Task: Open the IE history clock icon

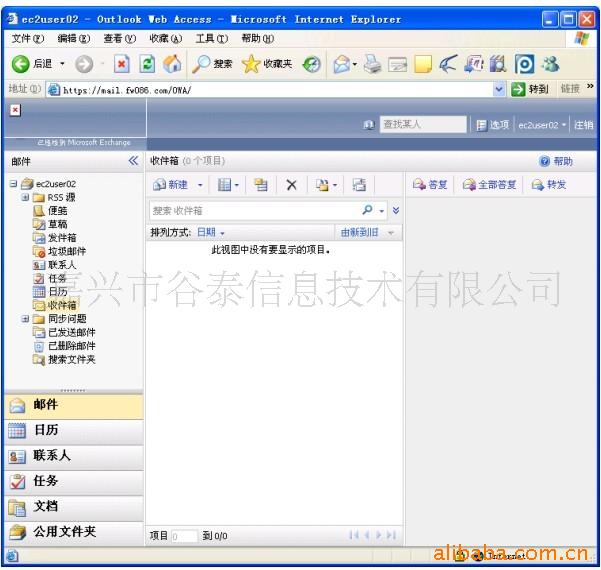Action: click(312, 64)
